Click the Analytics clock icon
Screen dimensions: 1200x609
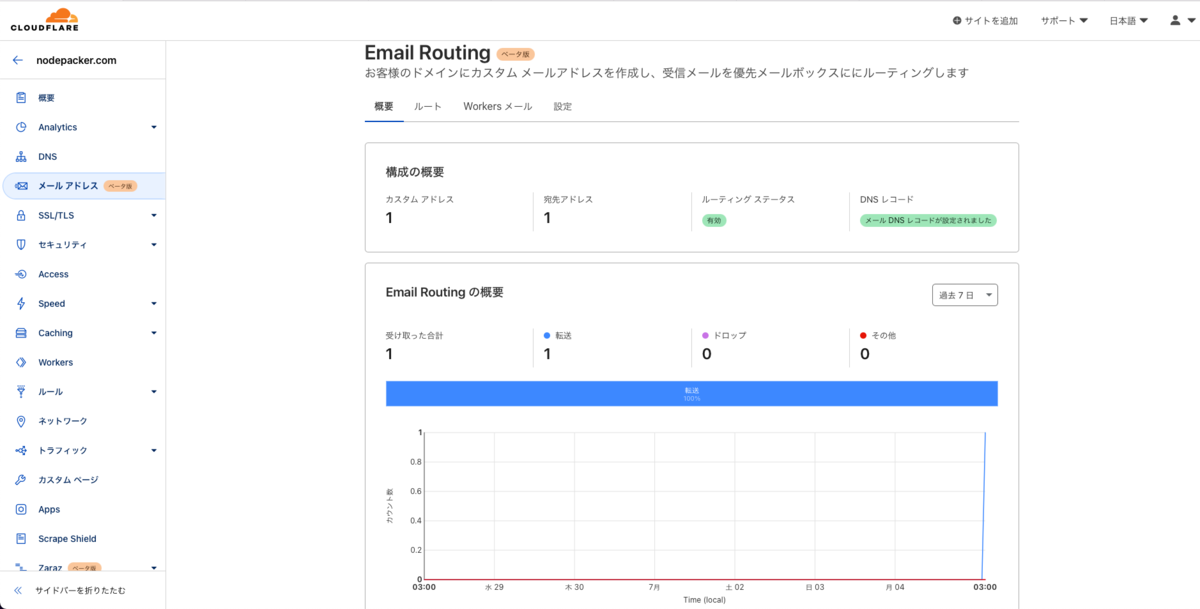[x=21, y=127]
